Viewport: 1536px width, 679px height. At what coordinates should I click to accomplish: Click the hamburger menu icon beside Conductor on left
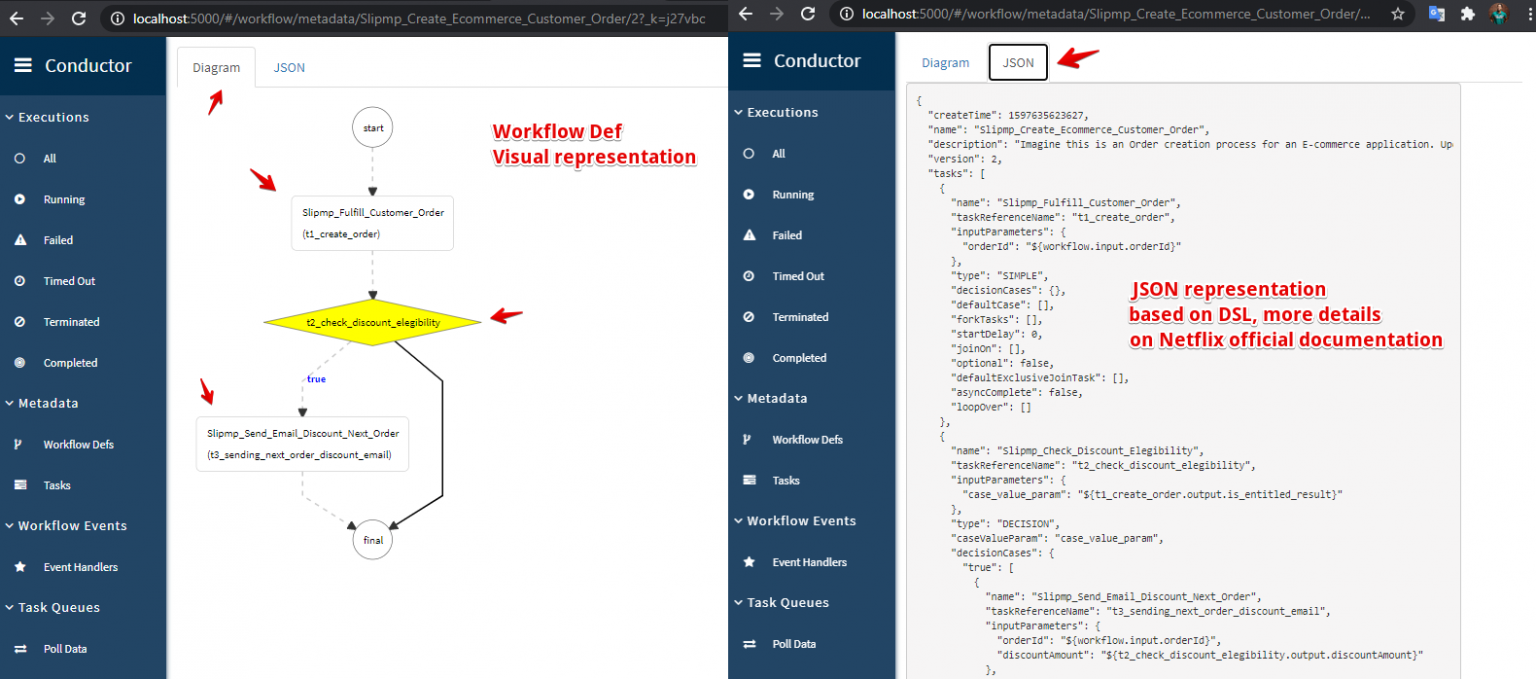[23, 66]
